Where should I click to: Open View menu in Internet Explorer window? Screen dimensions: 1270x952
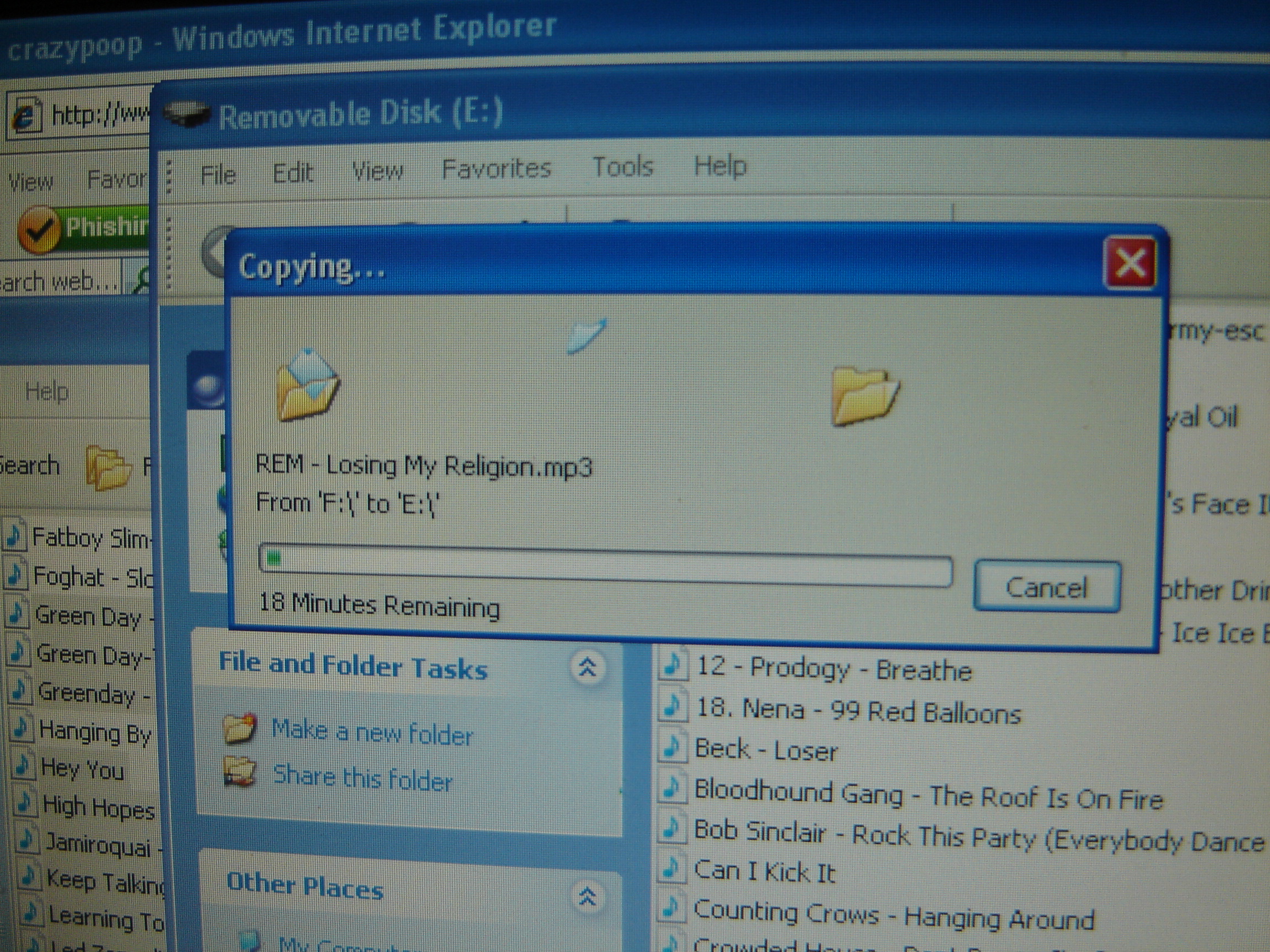tap(30, 182)
